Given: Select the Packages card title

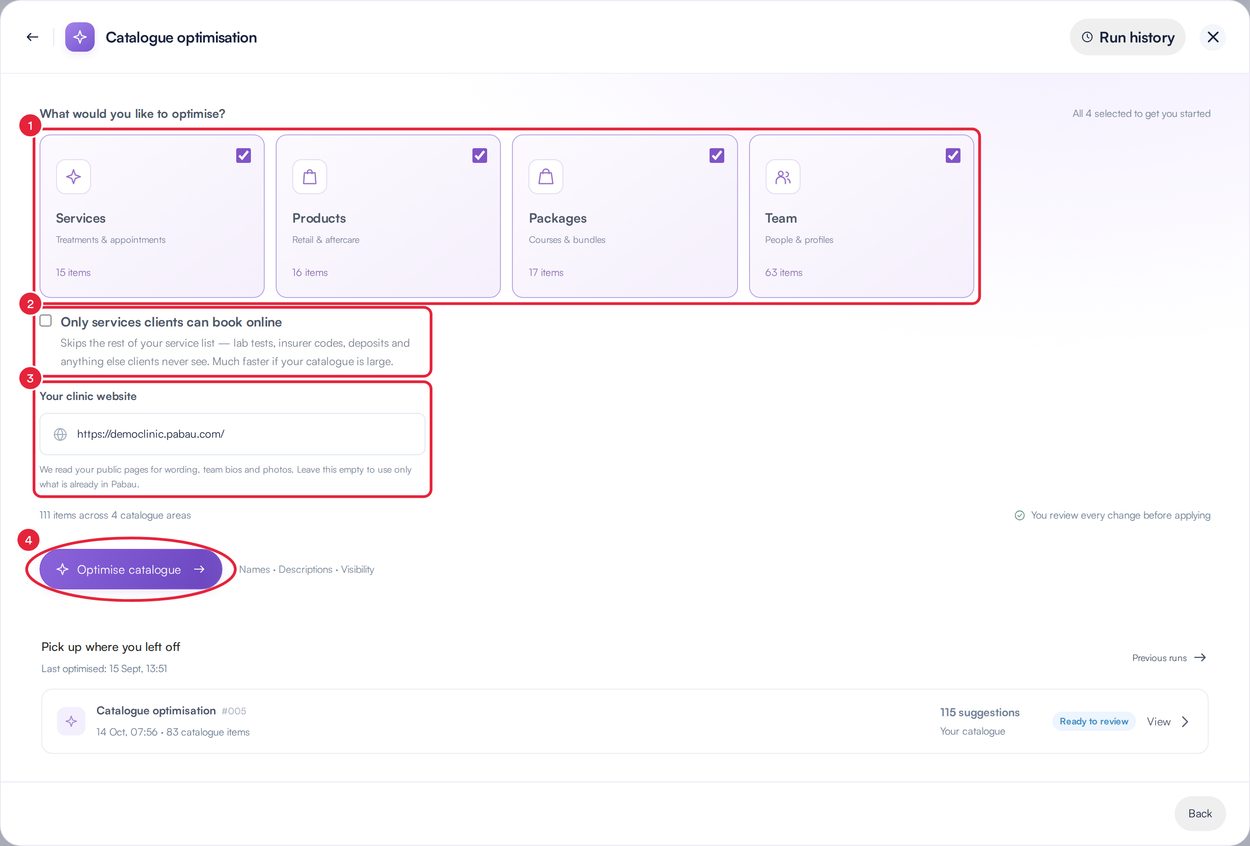Looking at the screenshot, I should 558,218.
